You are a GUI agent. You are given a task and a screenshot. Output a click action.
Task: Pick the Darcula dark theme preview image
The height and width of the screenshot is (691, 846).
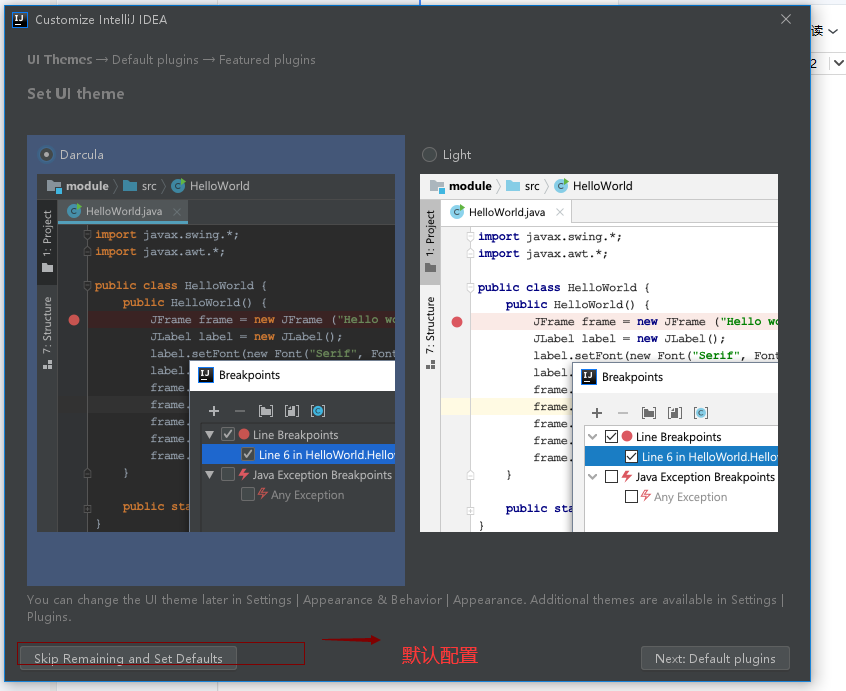coord(216,353)
